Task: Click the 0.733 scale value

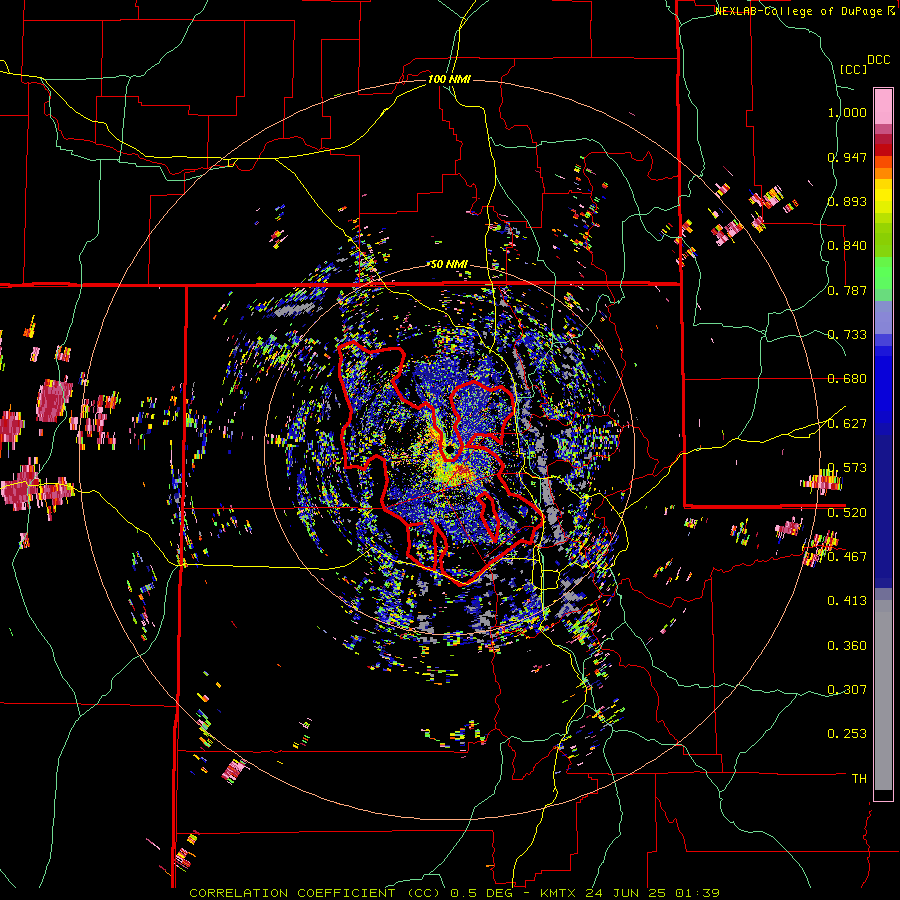Action: point(847,335)
